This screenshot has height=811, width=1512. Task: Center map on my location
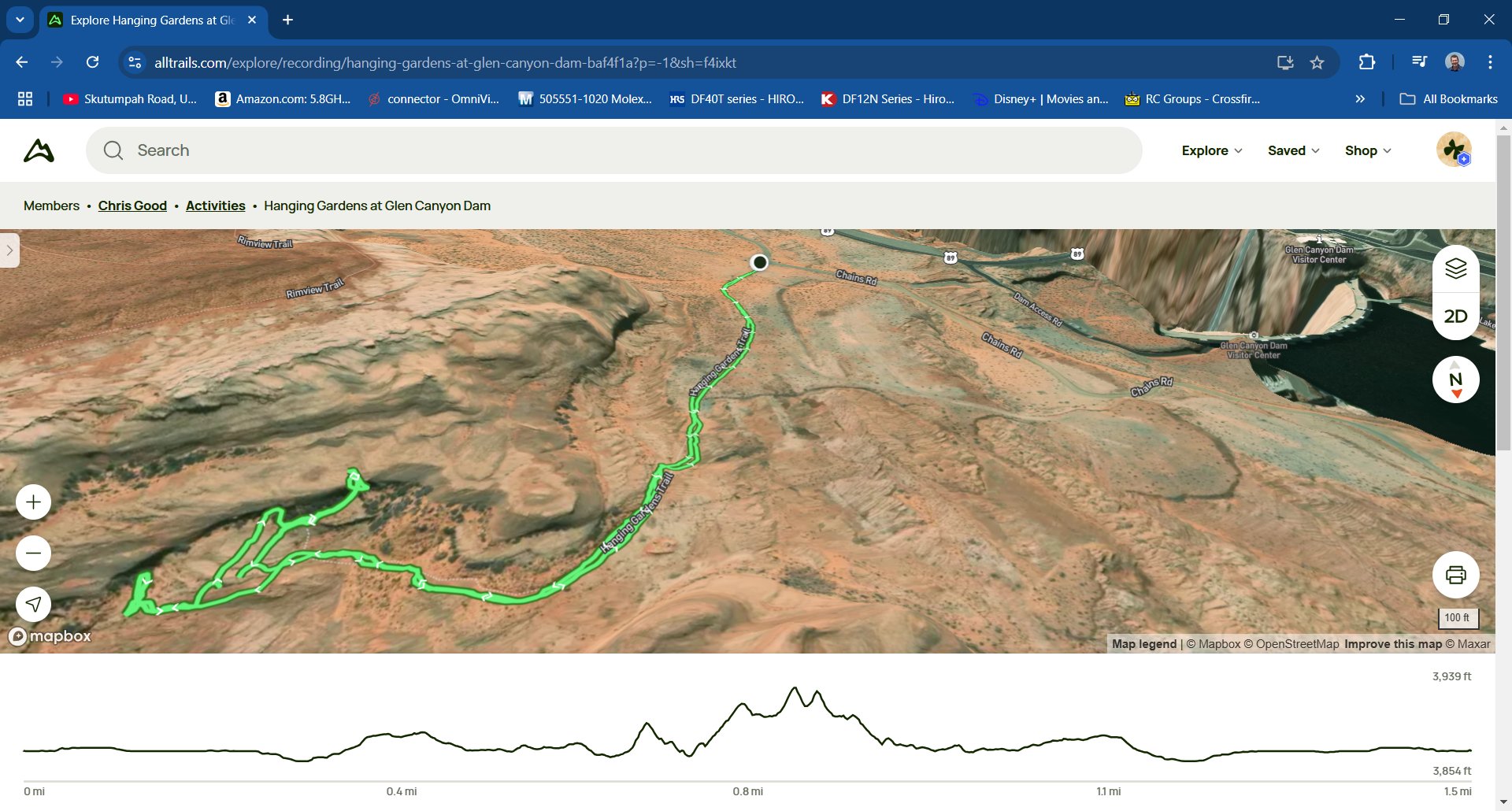[33, 605]
